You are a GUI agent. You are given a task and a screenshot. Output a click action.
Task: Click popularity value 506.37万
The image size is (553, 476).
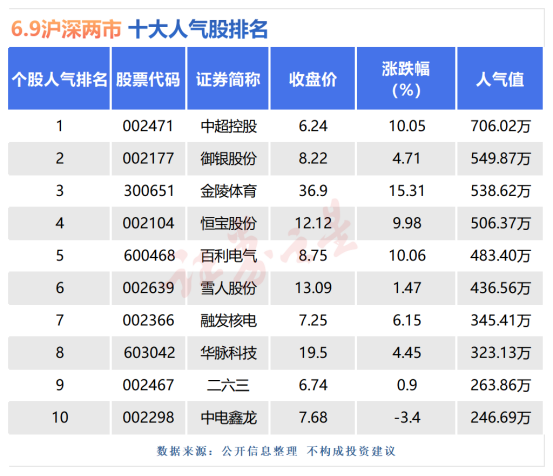click(500, 223)
